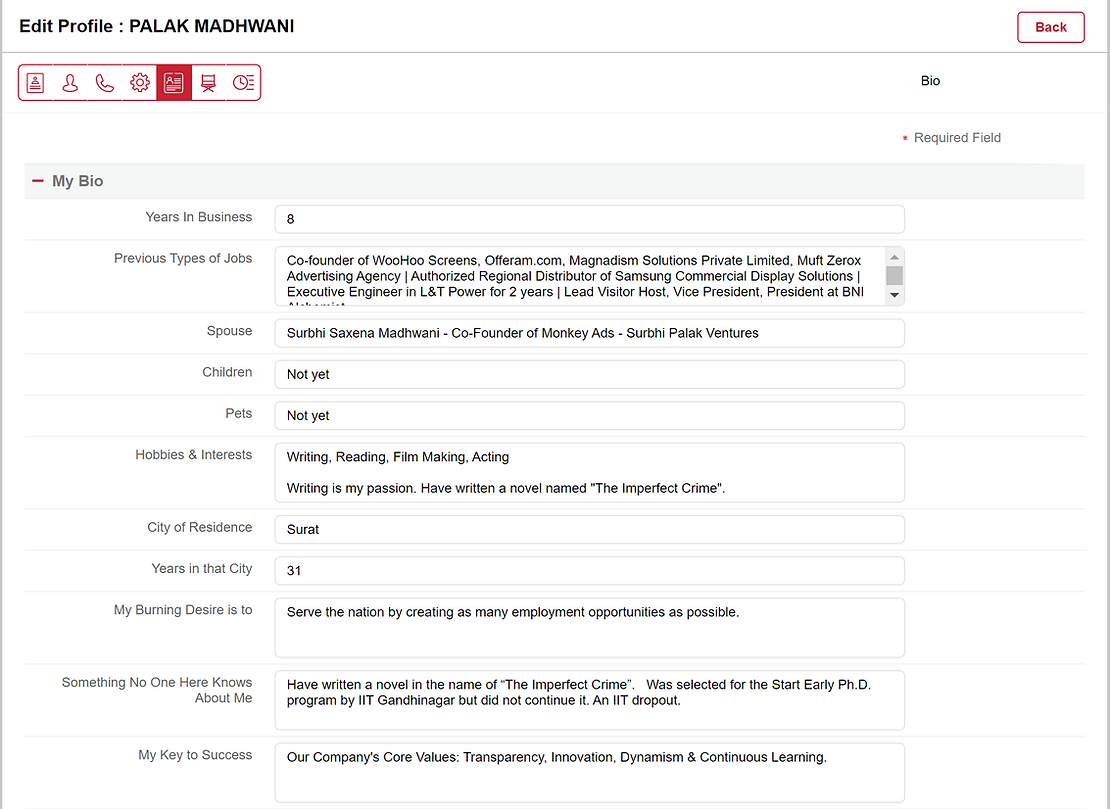Click the City of Residence field
The image size is (1110, 809).
point(589,529)
